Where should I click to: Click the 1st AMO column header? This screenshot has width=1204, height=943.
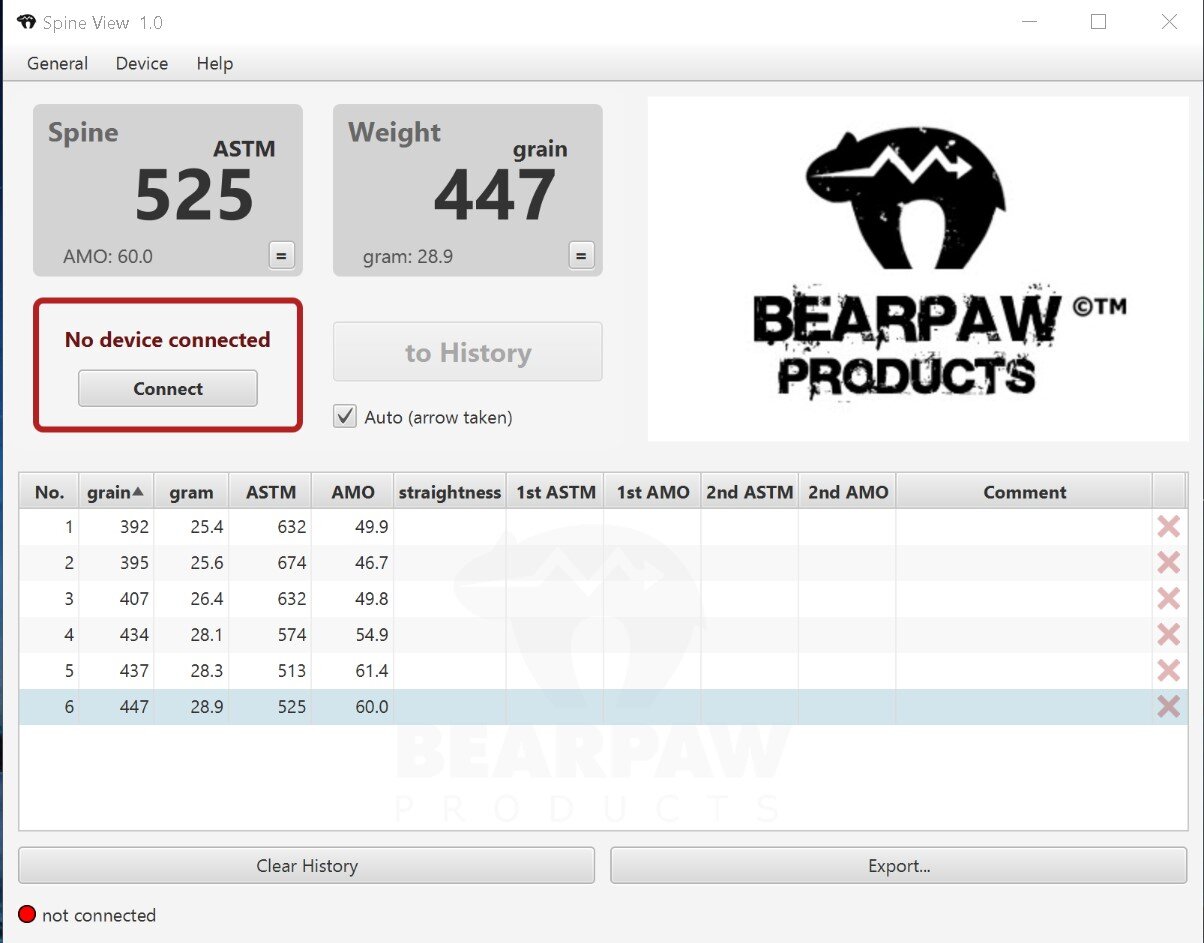tap(652, 492)
